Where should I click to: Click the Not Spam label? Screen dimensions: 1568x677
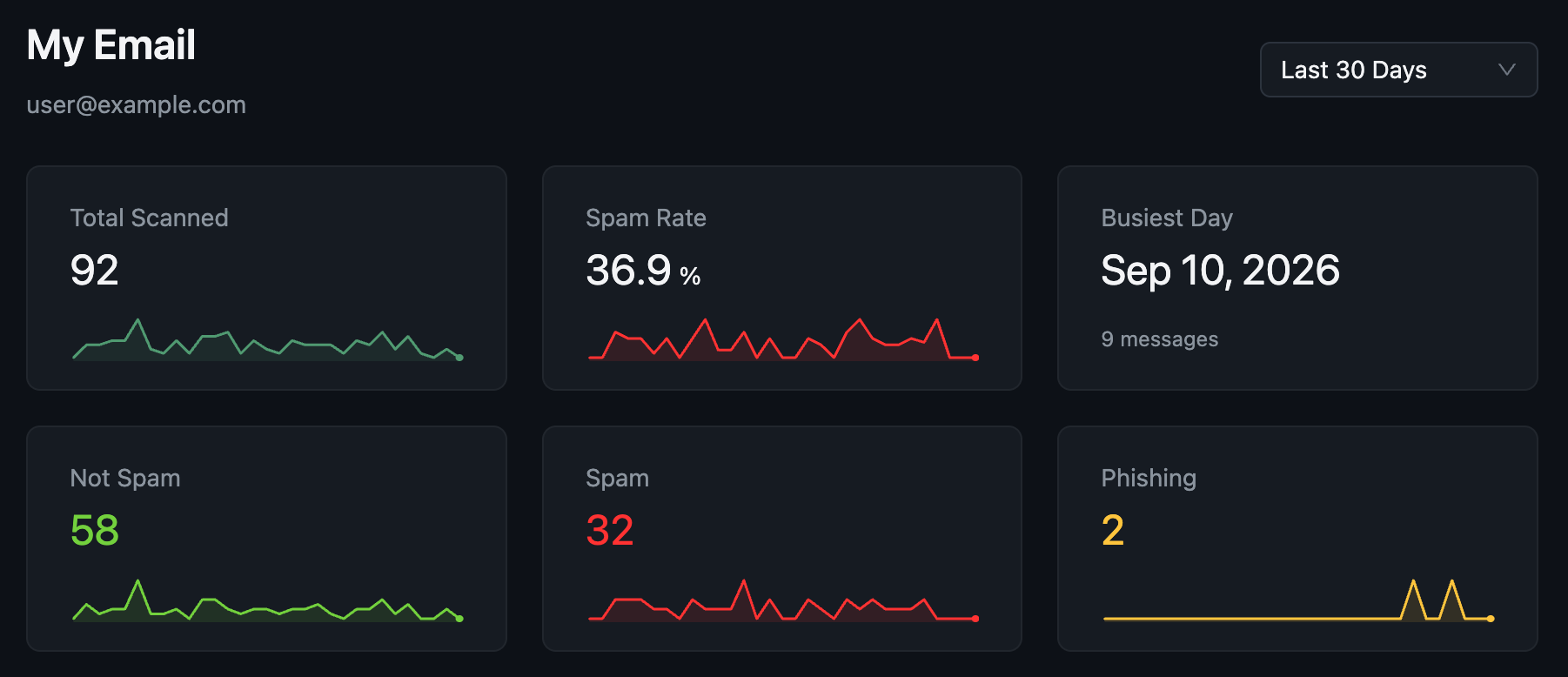[125, 478]
